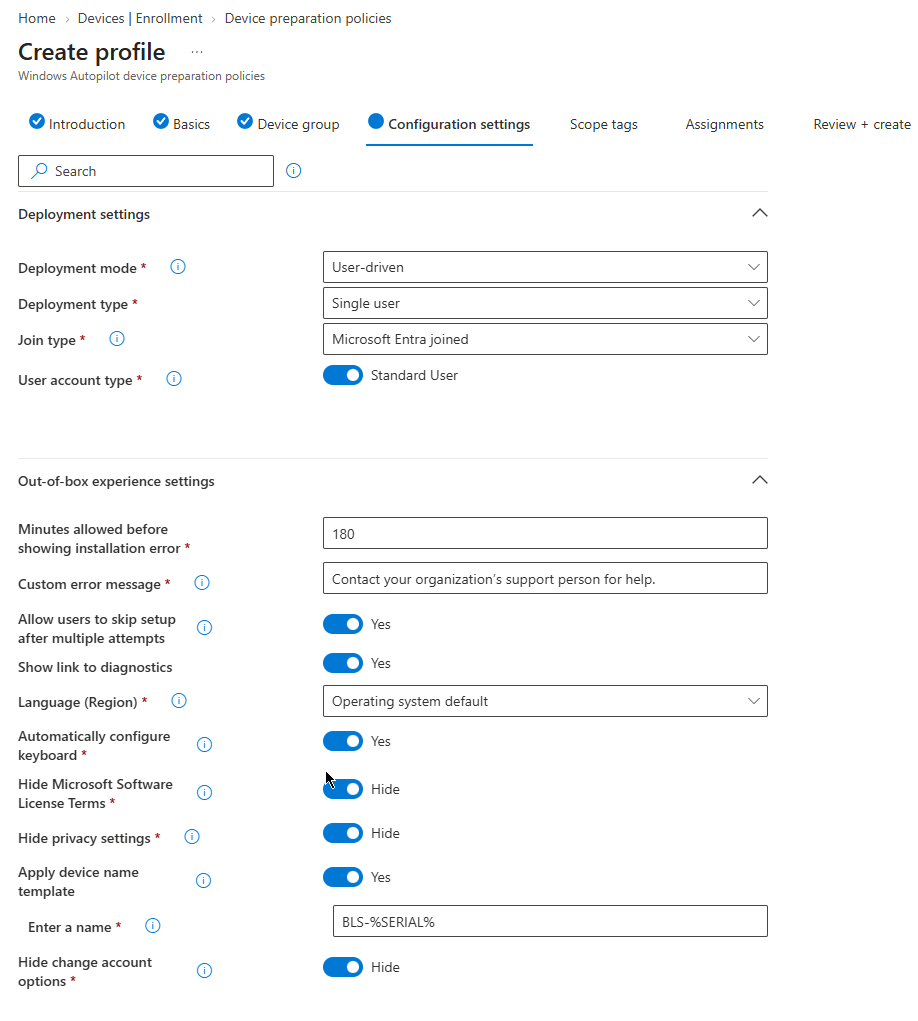This screenshot has width=918, height=1021.
Task: Click info icon next to Language (Region)
Action: (178, 701)
